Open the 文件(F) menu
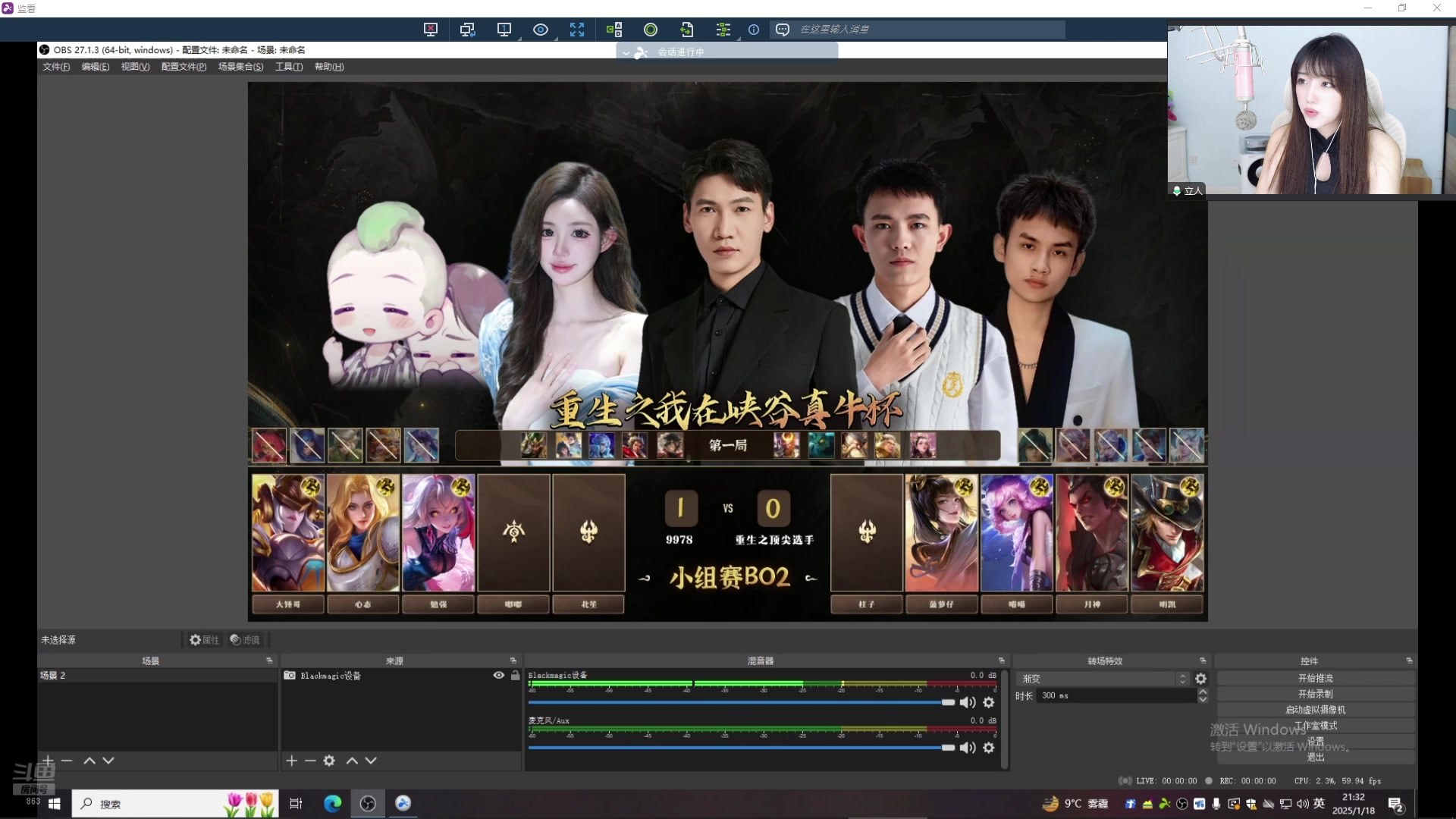Screen dimensions: 1456x819 [x=56, y=67]
